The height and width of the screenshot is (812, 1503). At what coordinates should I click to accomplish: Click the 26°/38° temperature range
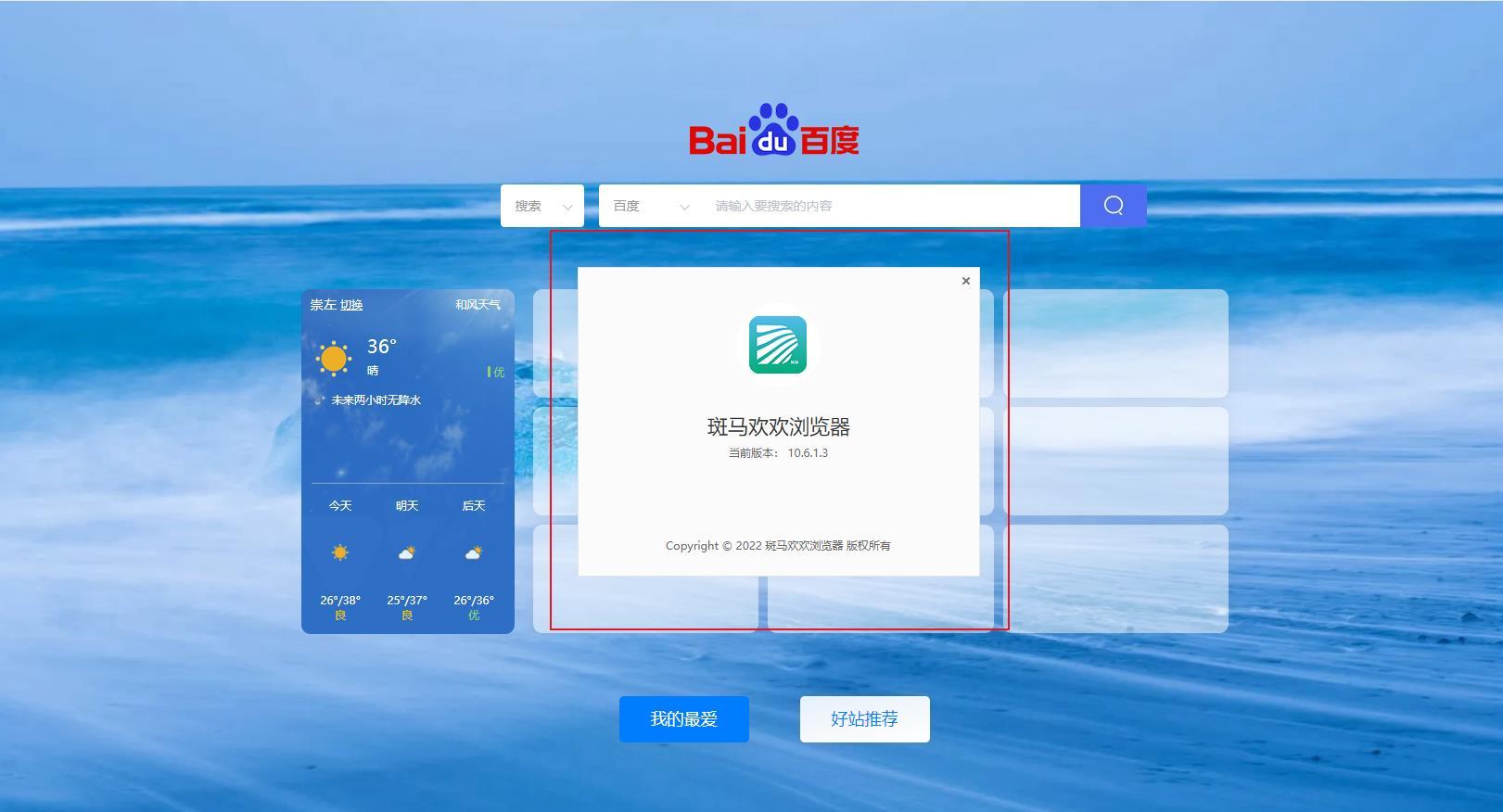[x=340, y=601]
